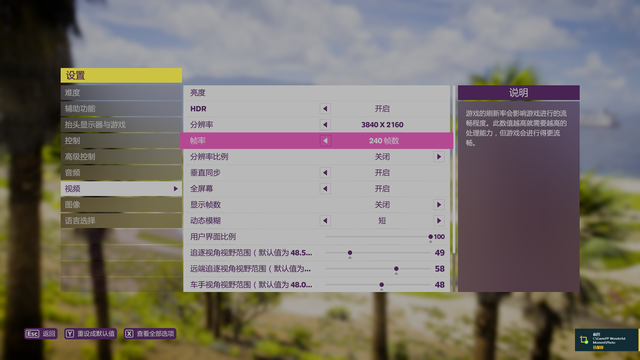Screen dimensions: 640x360
Task: Expand the 视频 category arrow
Action: coord(176,189)
